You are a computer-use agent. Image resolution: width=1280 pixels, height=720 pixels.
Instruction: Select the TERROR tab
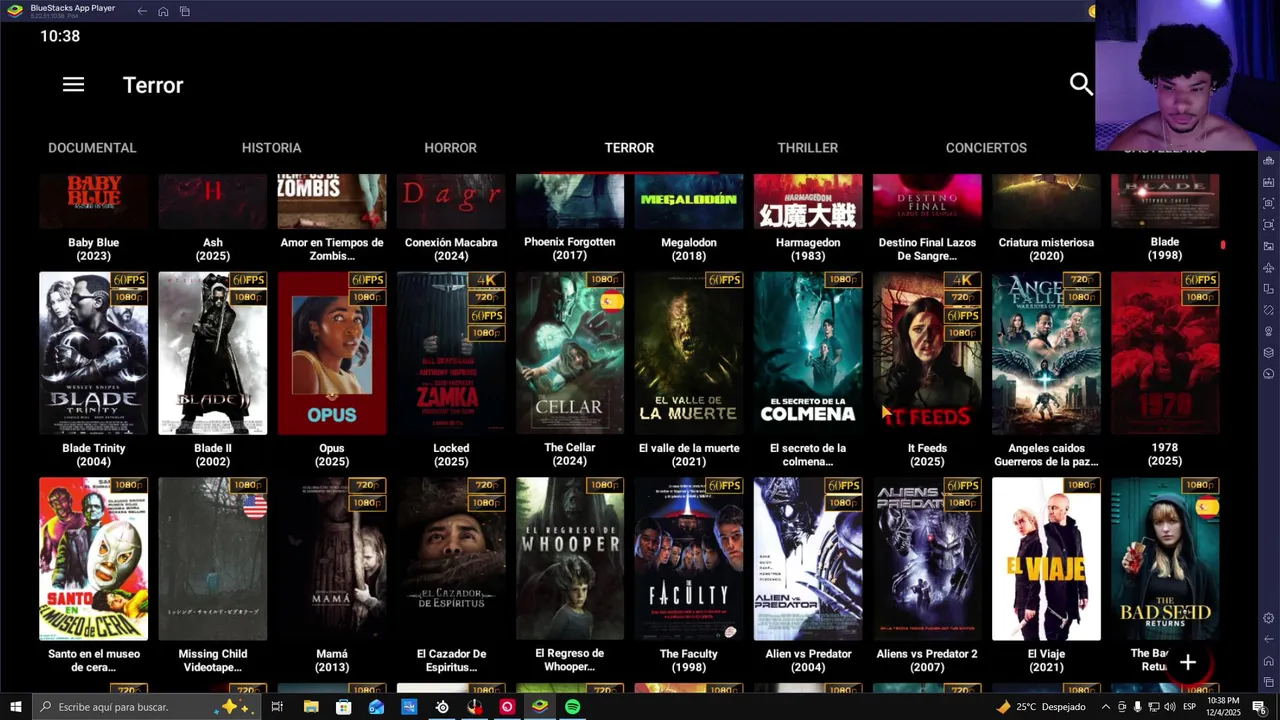629,147
